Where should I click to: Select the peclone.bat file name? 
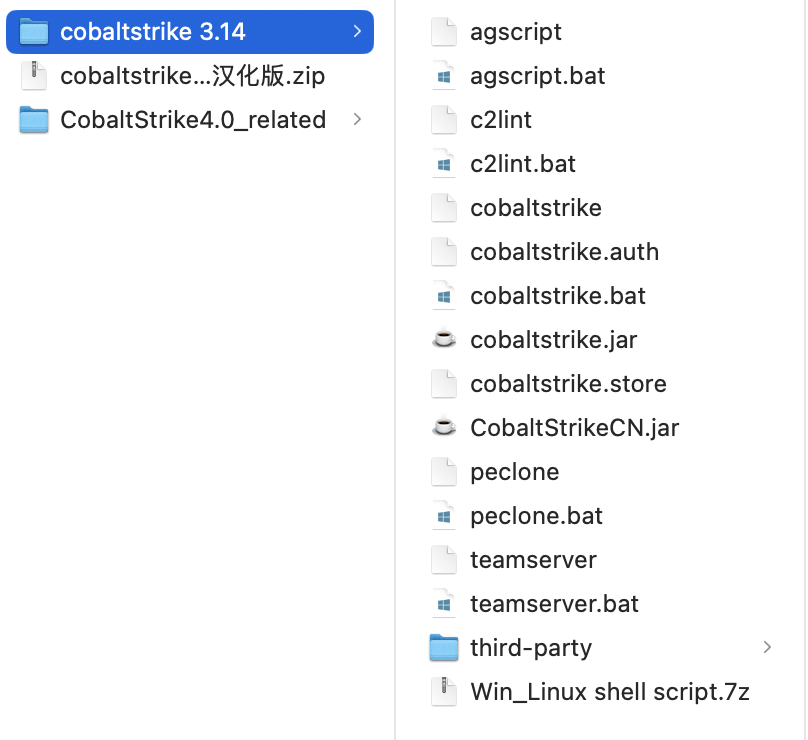[x=536, y=516]
